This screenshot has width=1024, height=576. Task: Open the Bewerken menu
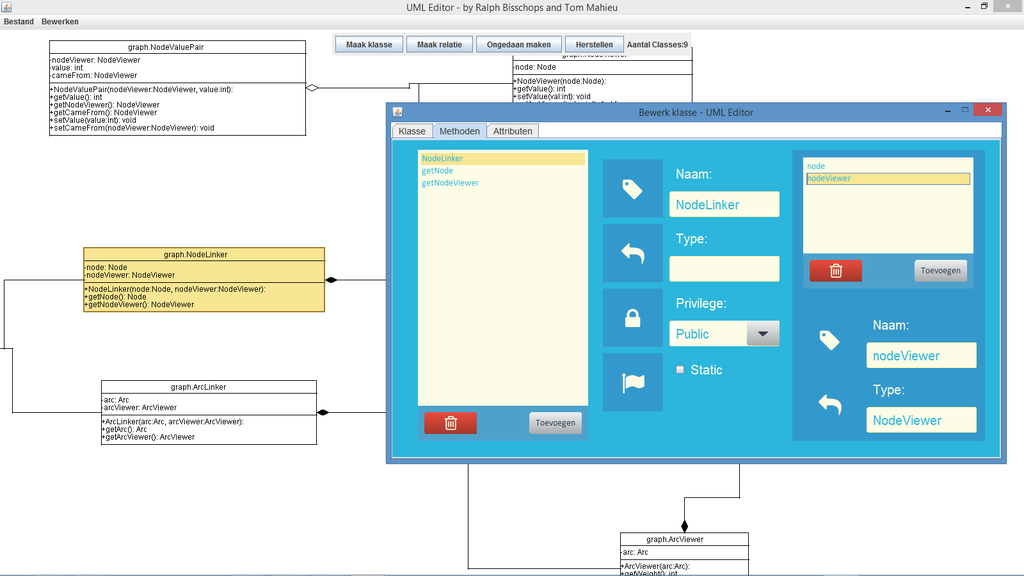click(59, 21)
